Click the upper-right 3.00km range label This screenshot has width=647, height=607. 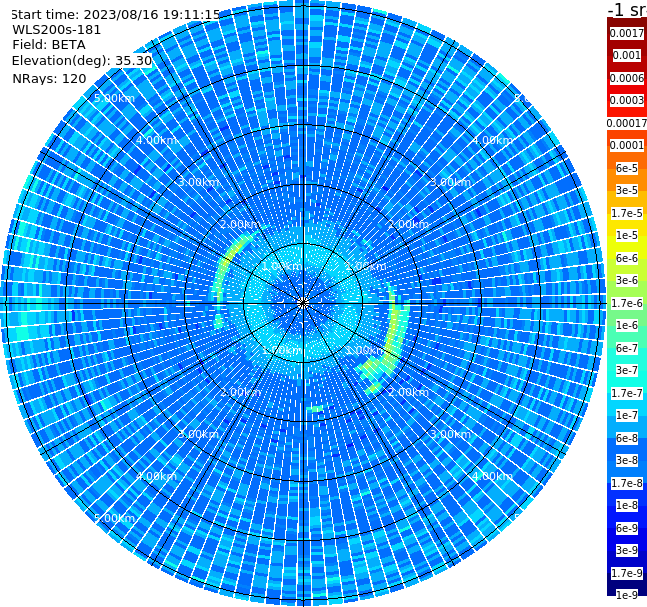tap(450, 182)
